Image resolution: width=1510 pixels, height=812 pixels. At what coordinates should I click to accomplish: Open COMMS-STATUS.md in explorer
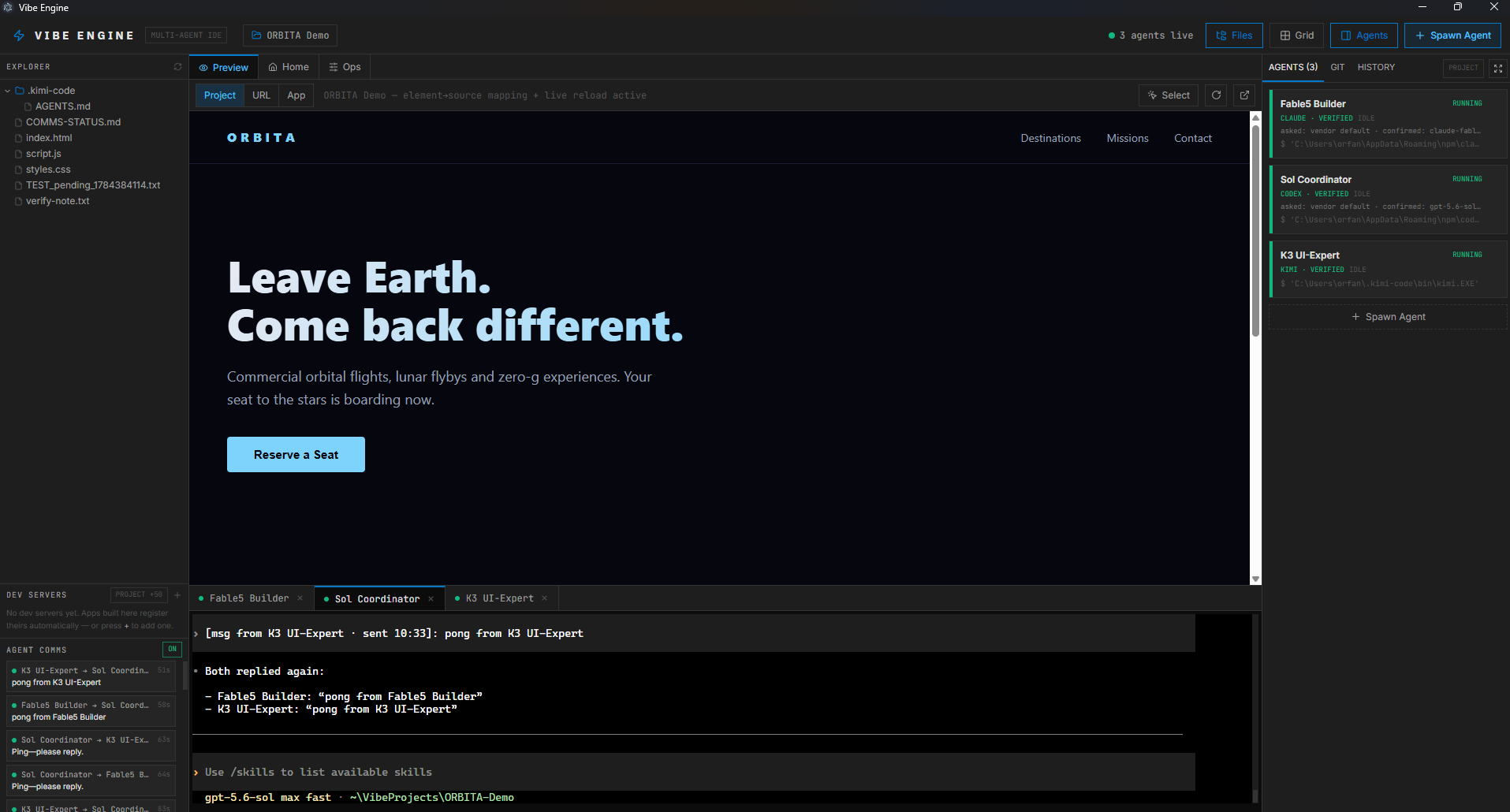click(x=73, y=122)
